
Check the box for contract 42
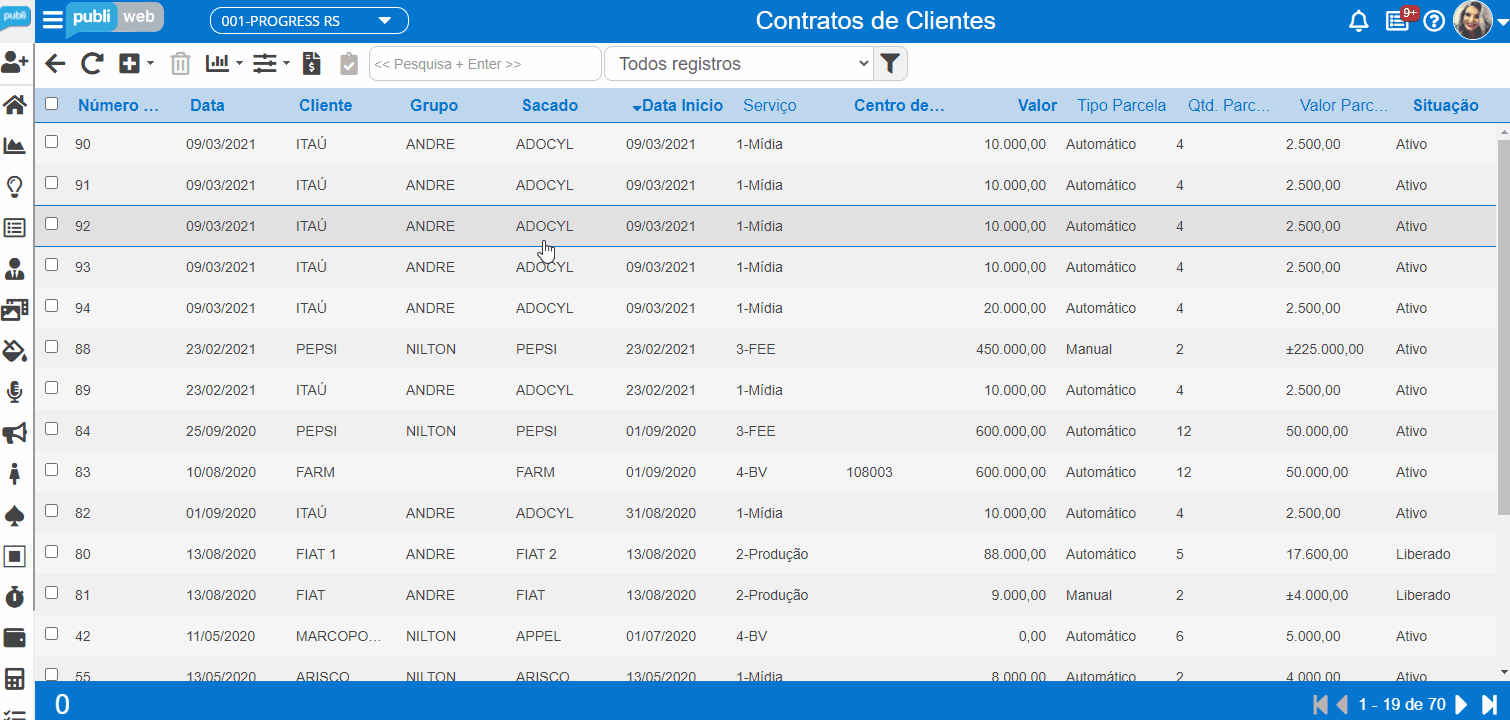(x=52, y=634)
